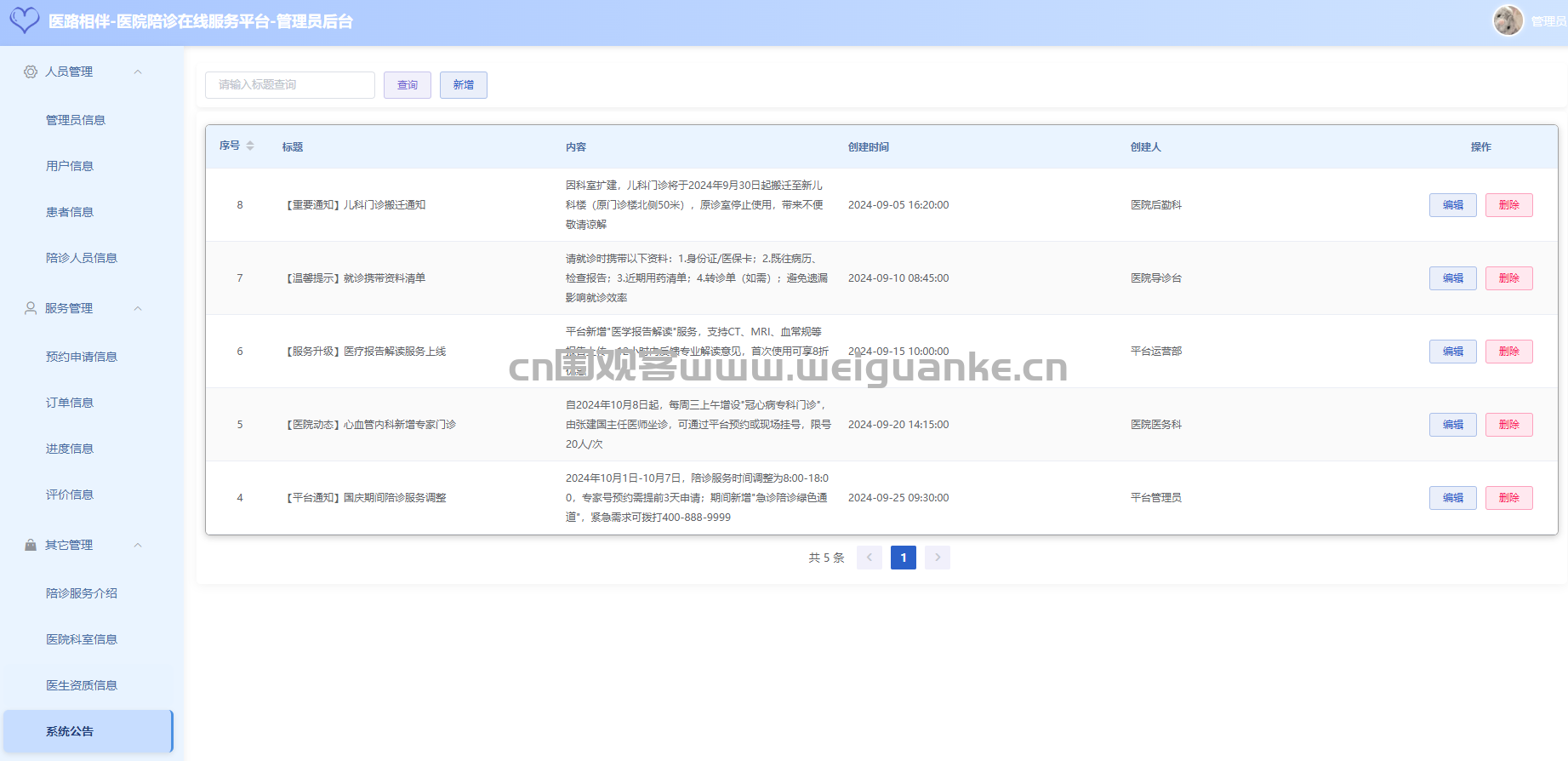This screenshot has width=1568, height=761.
Task: Collapse the 人员管理 menu chevron
Action: pyautogui.click(x=138, y=72)
